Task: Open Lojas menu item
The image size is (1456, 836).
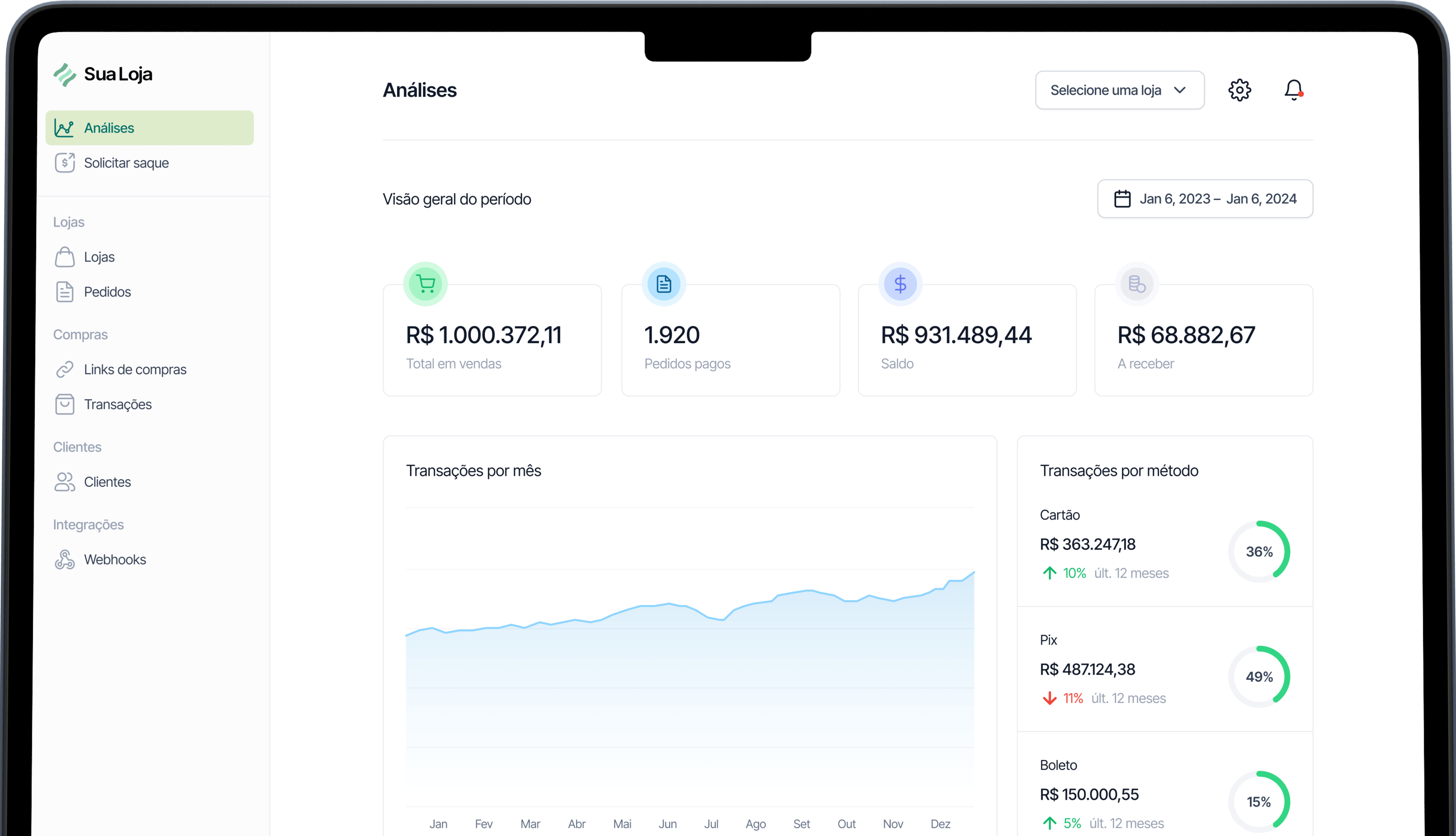Action: pos(150,257)
